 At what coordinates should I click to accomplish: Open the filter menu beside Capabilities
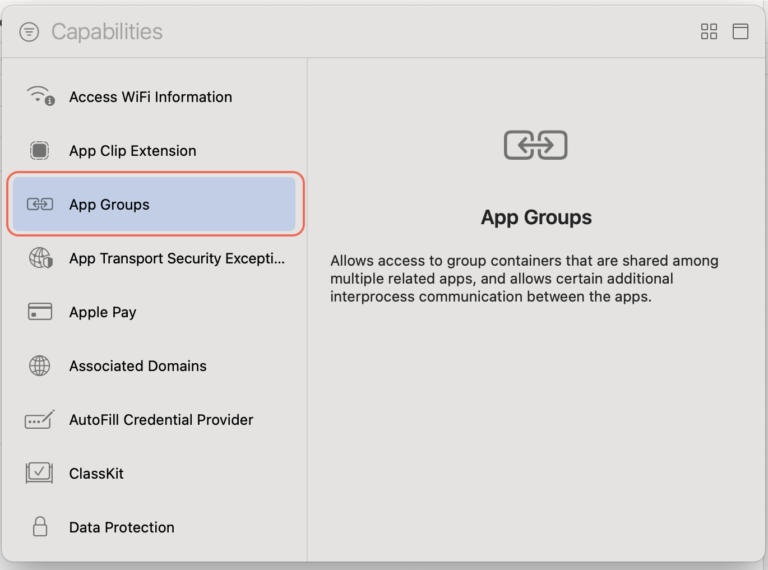click(x=30, y=32)
